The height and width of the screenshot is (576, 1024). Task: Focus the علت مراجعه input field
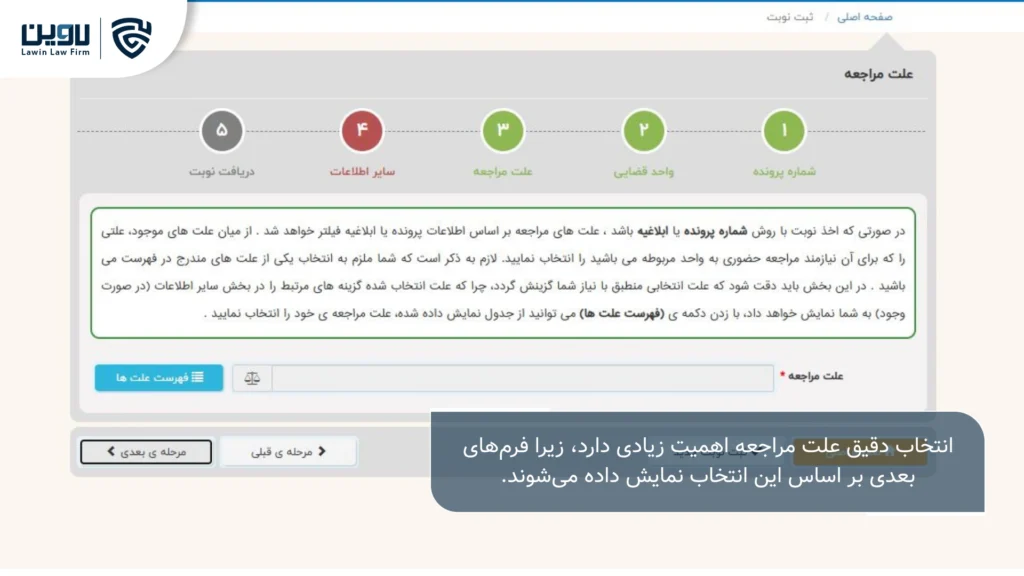[522, 378]
